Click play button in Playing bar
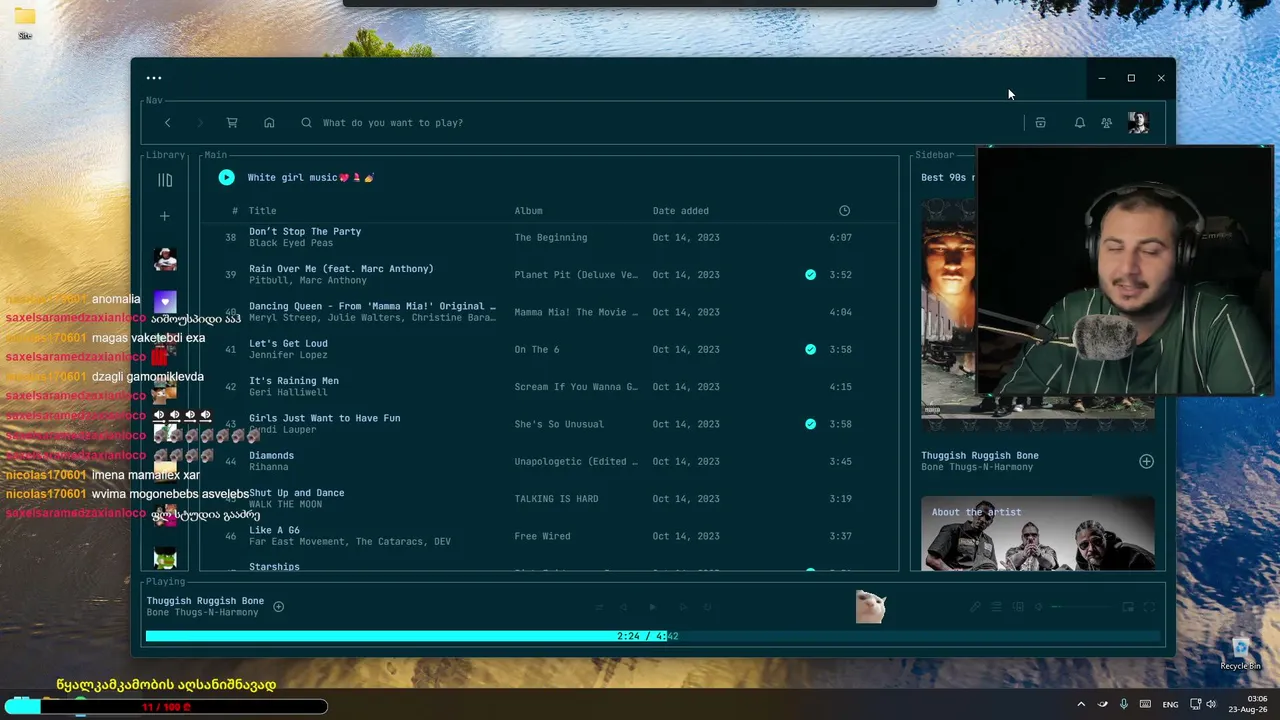The height and width of the screenshot is (720, 1280). click(x=653, y=607)
